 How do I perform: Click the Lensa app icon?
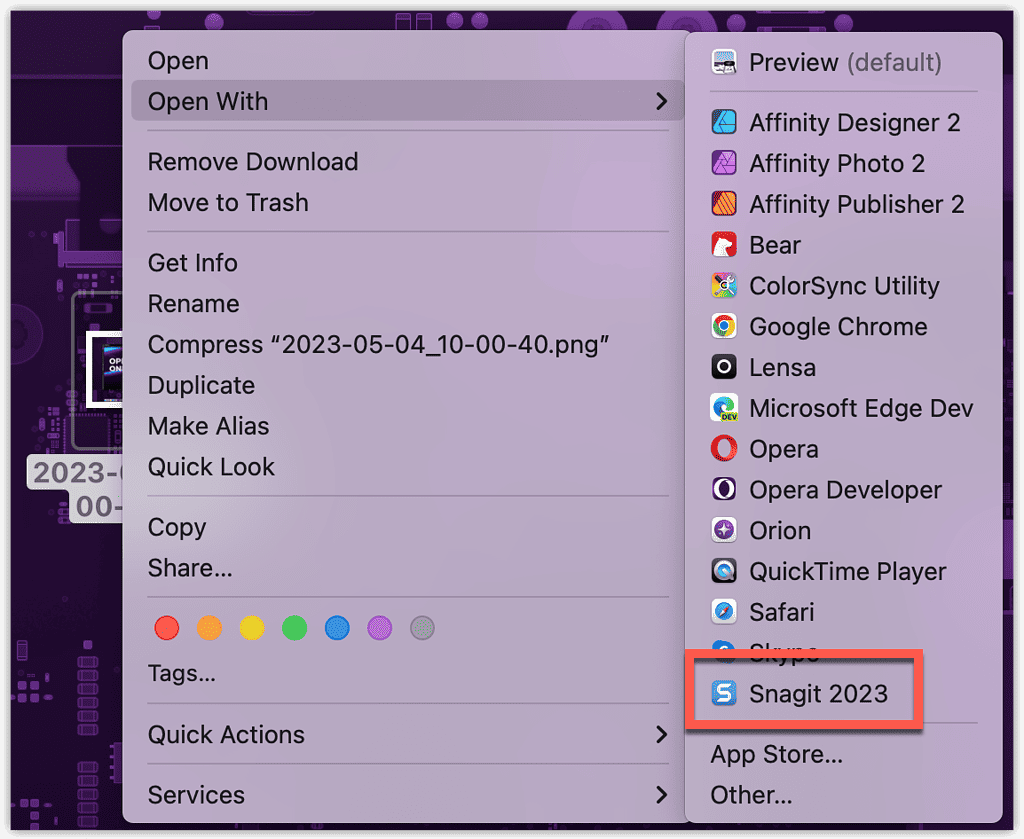click(724, 367)
